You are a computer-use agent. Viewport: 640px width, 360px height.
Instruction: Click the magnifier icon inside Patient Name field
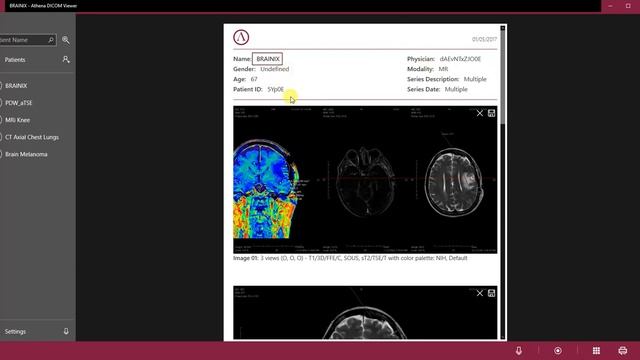click(x=51, y=40)
